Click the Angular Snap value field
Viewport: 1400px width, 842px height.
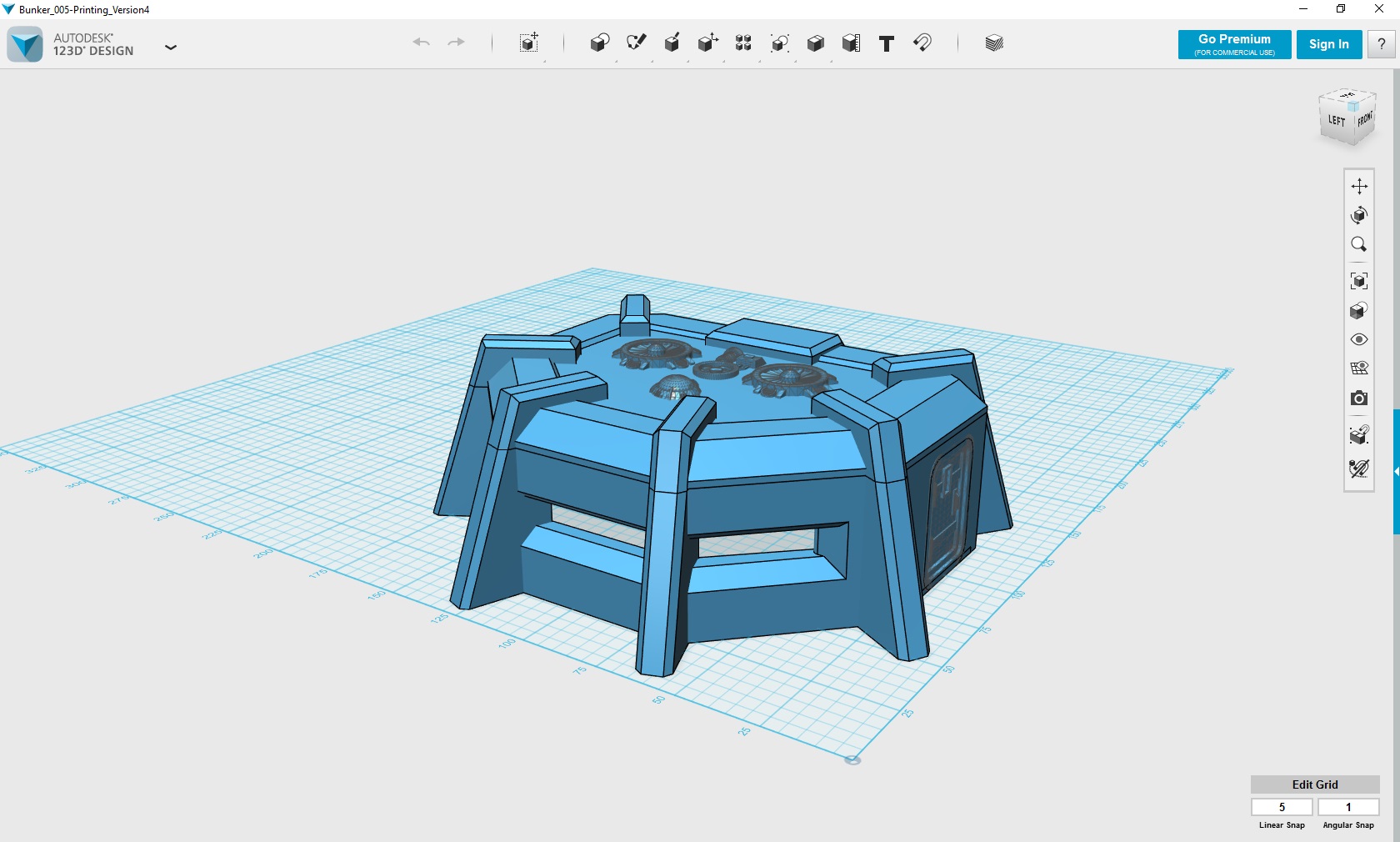pos(1348,807)
